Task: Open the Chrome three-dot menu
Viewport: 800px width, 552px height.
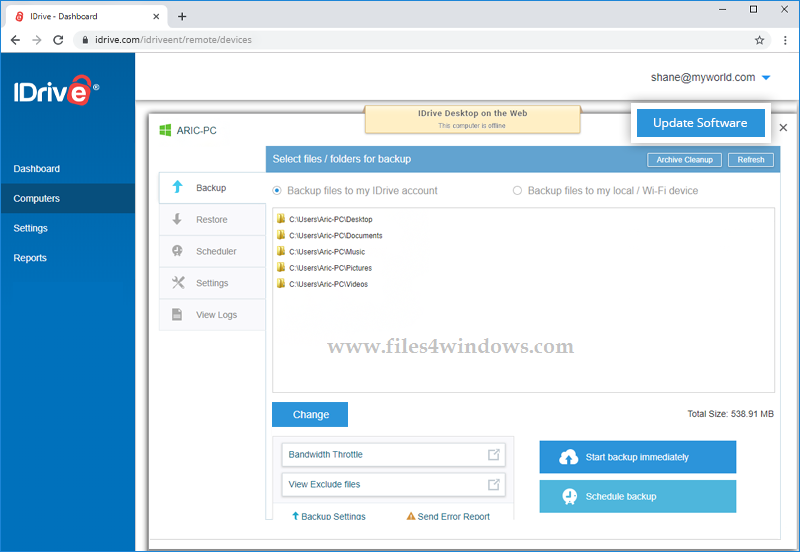Action: pyautogui.click(x=785, y=40)
